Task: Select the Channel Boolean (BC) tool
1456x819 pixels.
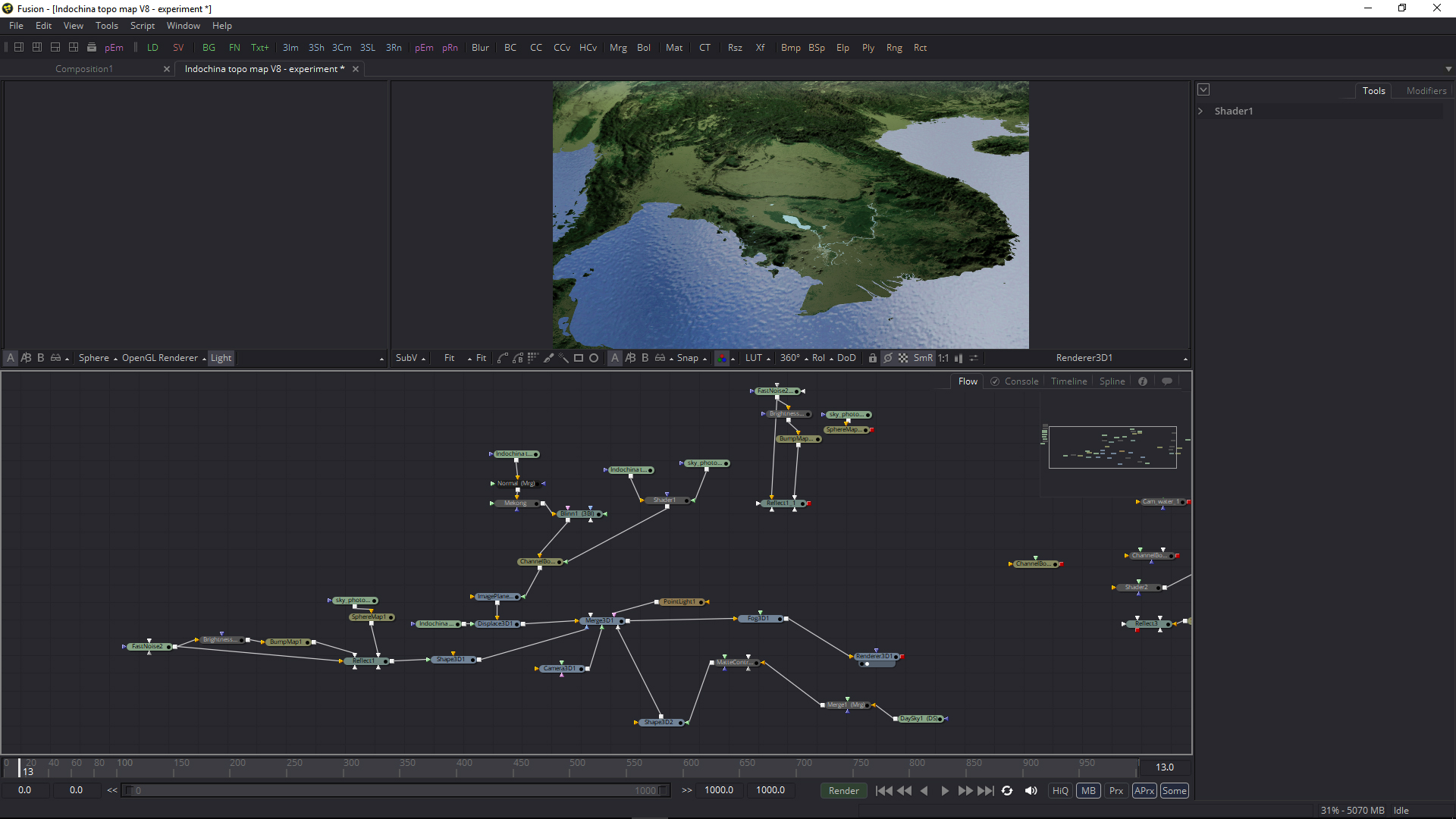Action: (510, 47)
